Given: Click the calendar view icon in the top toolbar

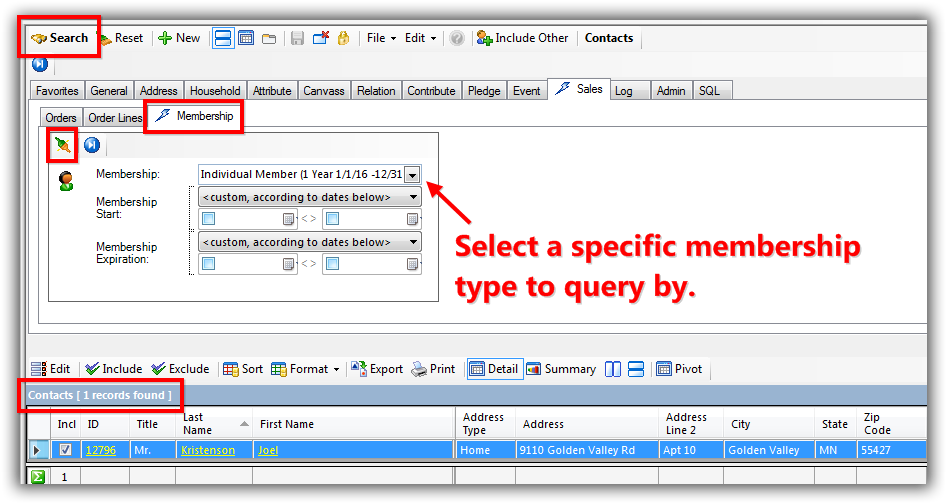Looking at the screenshot, I should tap(246, 38).
